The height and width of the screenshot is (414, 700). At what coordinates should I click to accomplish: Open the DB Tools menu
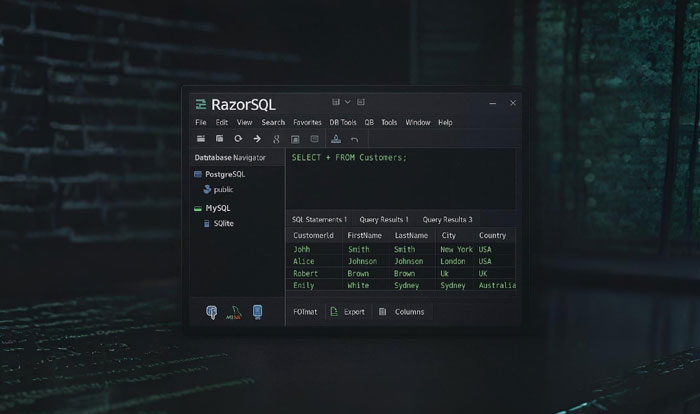tap(343, 122)
